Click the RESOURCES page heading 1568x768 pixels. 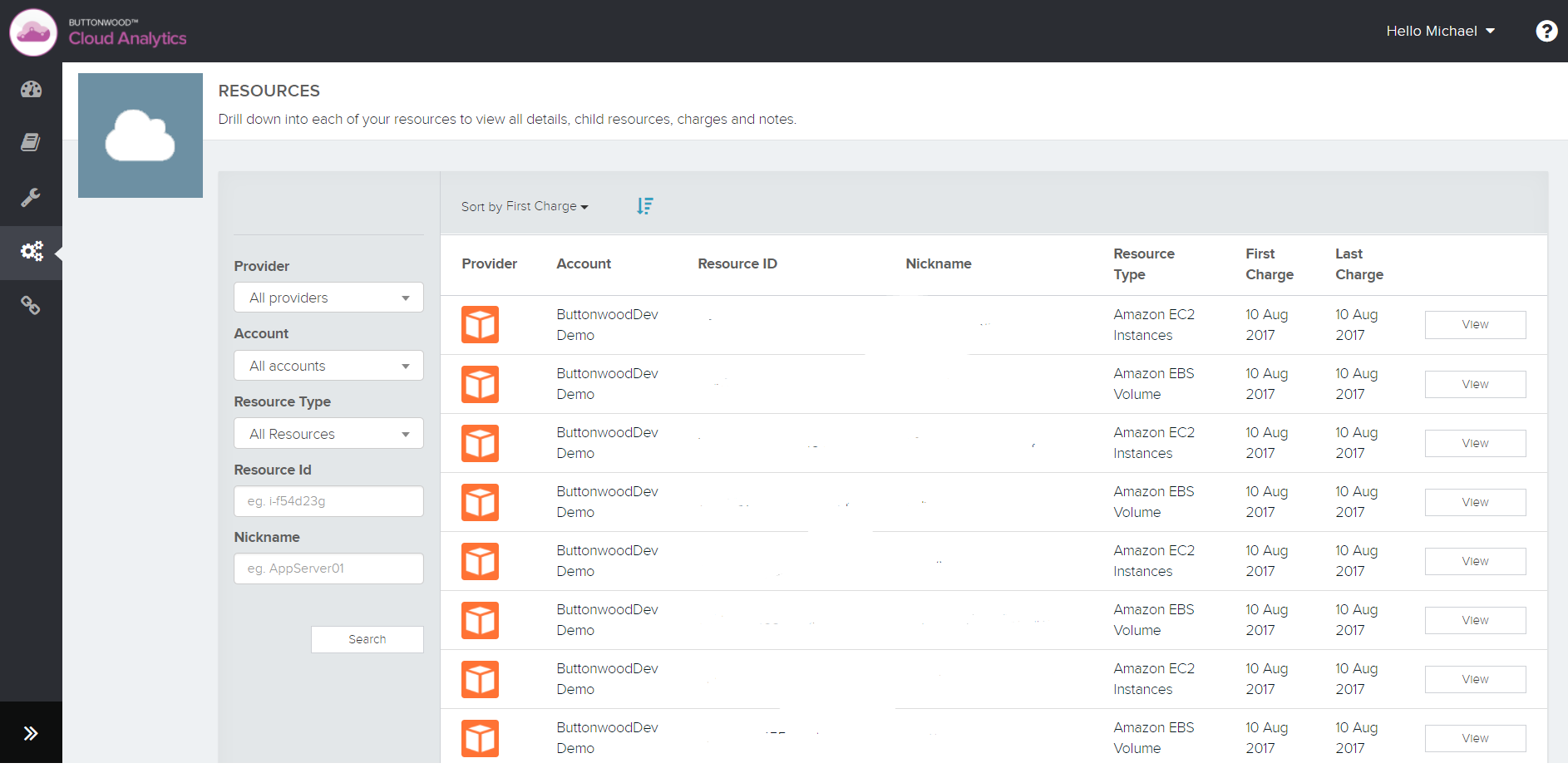269,91
